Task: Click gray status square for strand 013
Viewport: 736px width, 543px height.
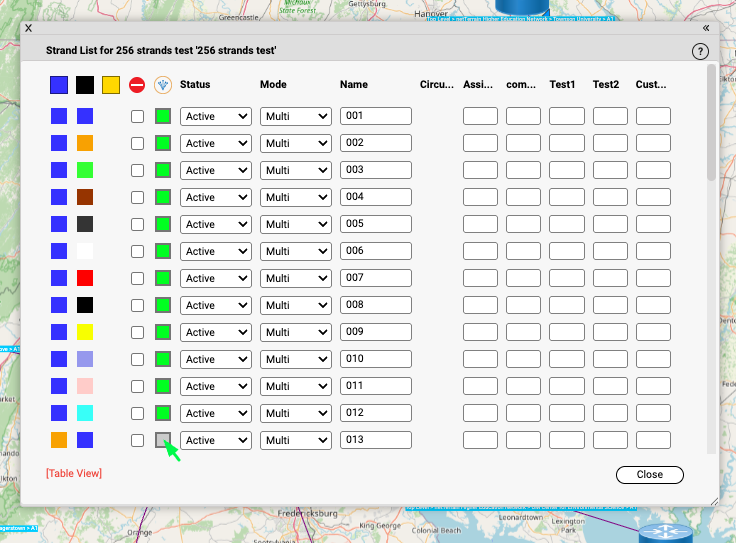Action: [163, 440]
